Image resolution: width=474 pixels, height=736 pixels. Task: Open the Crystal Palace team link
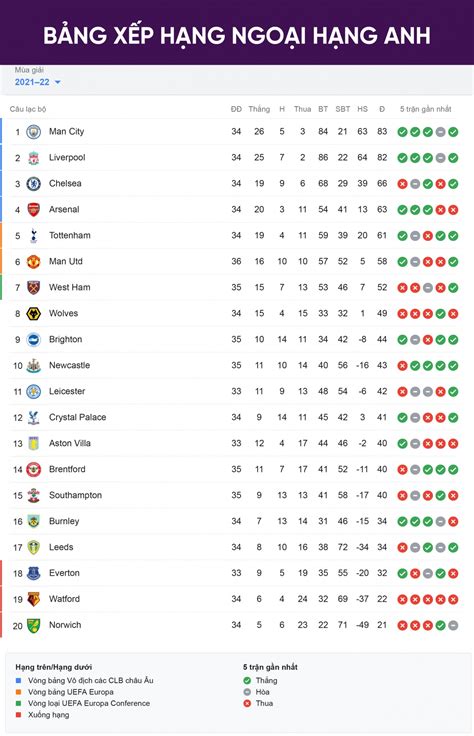(77, 417)
